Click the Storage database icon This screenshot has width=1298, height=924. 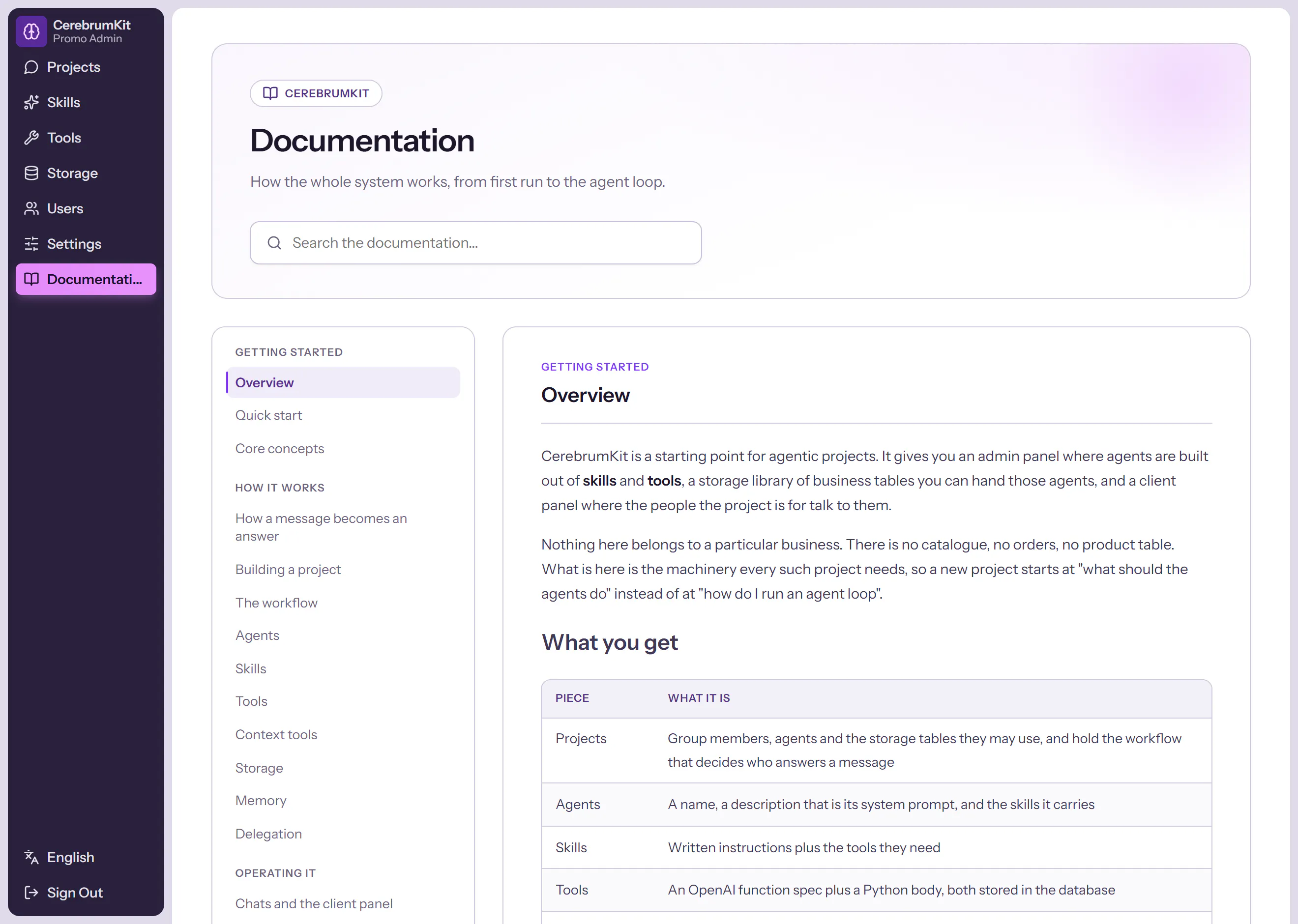(31, 173)
